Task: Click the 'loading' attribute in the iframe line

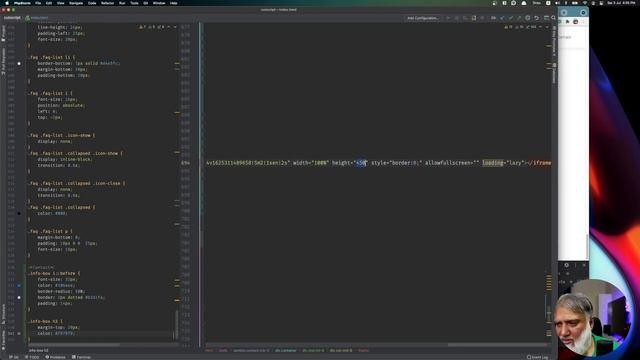Action: coord(493,163)
